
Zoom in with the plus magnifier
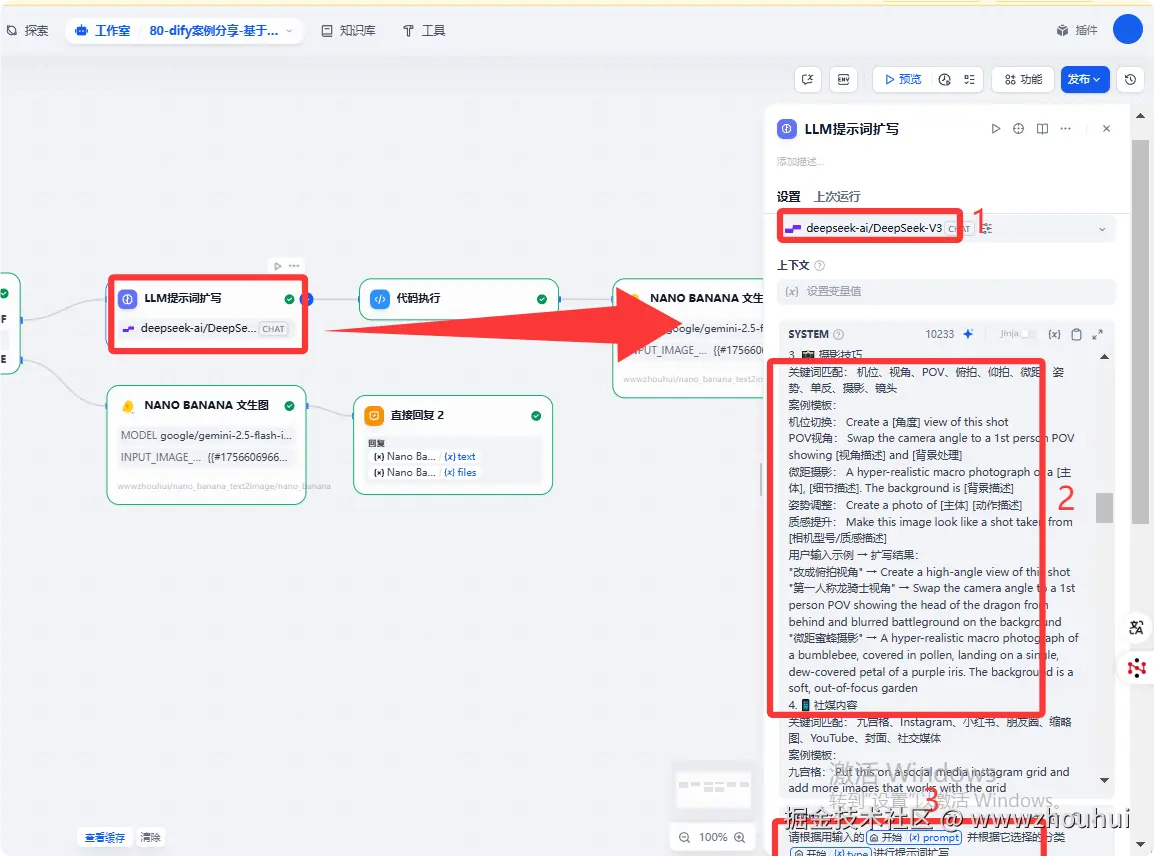pyautogui.click(x=740, y=838)
